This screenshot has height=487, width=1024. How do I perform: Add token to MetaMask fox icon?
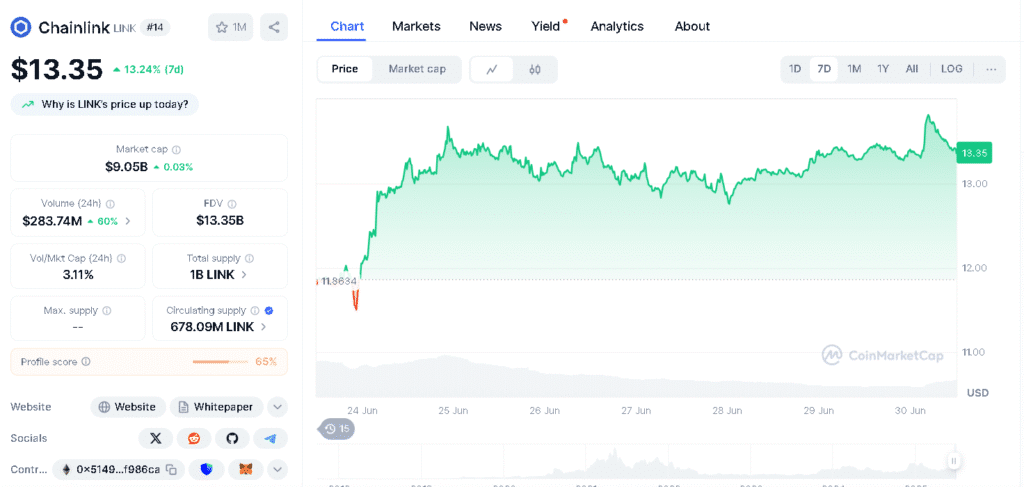point(246,469)
